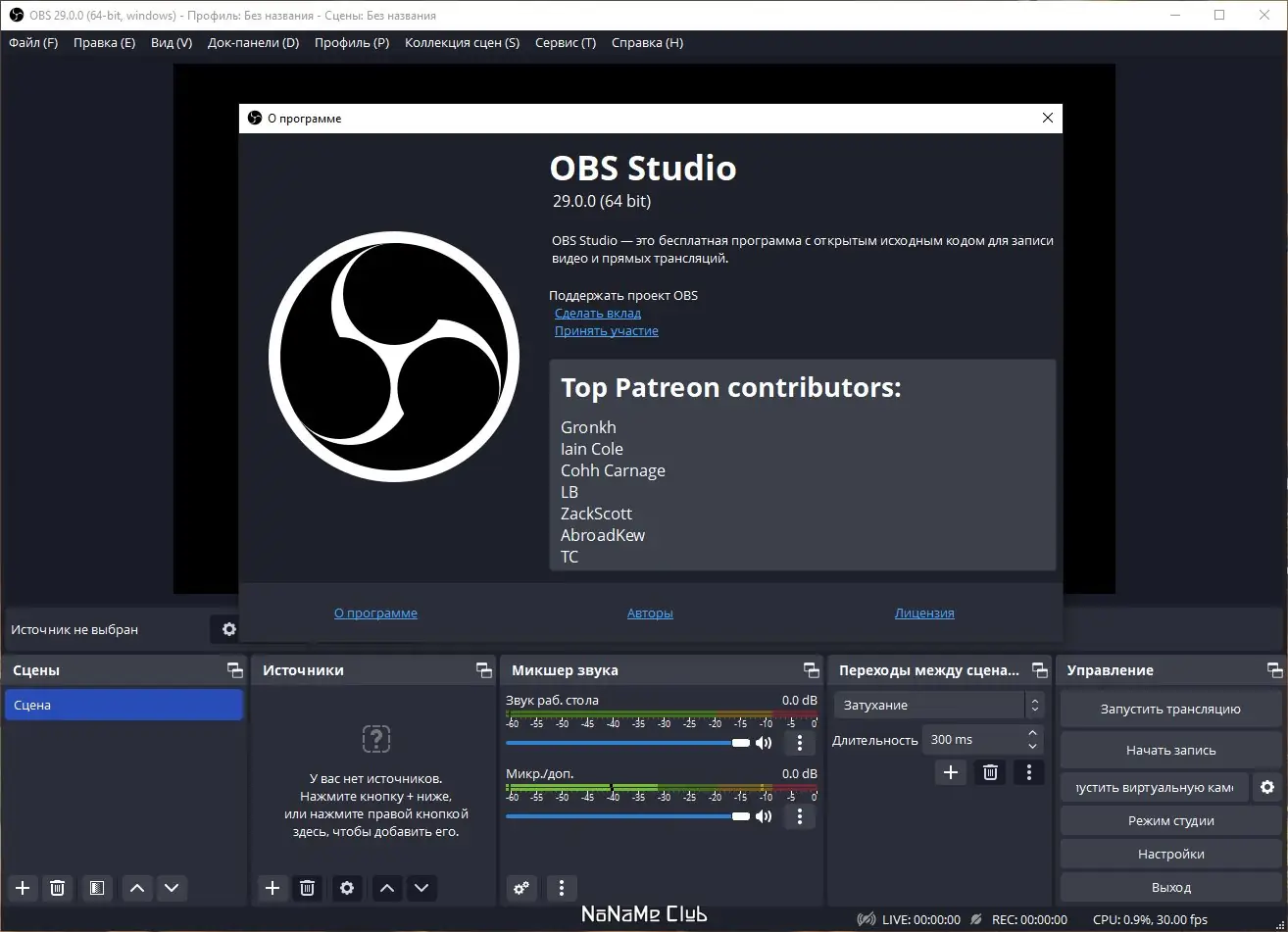This screenshot has width=1288, height=932.
Task: Adjust Звук раб. стола volume slider
Action: point(628,743)
